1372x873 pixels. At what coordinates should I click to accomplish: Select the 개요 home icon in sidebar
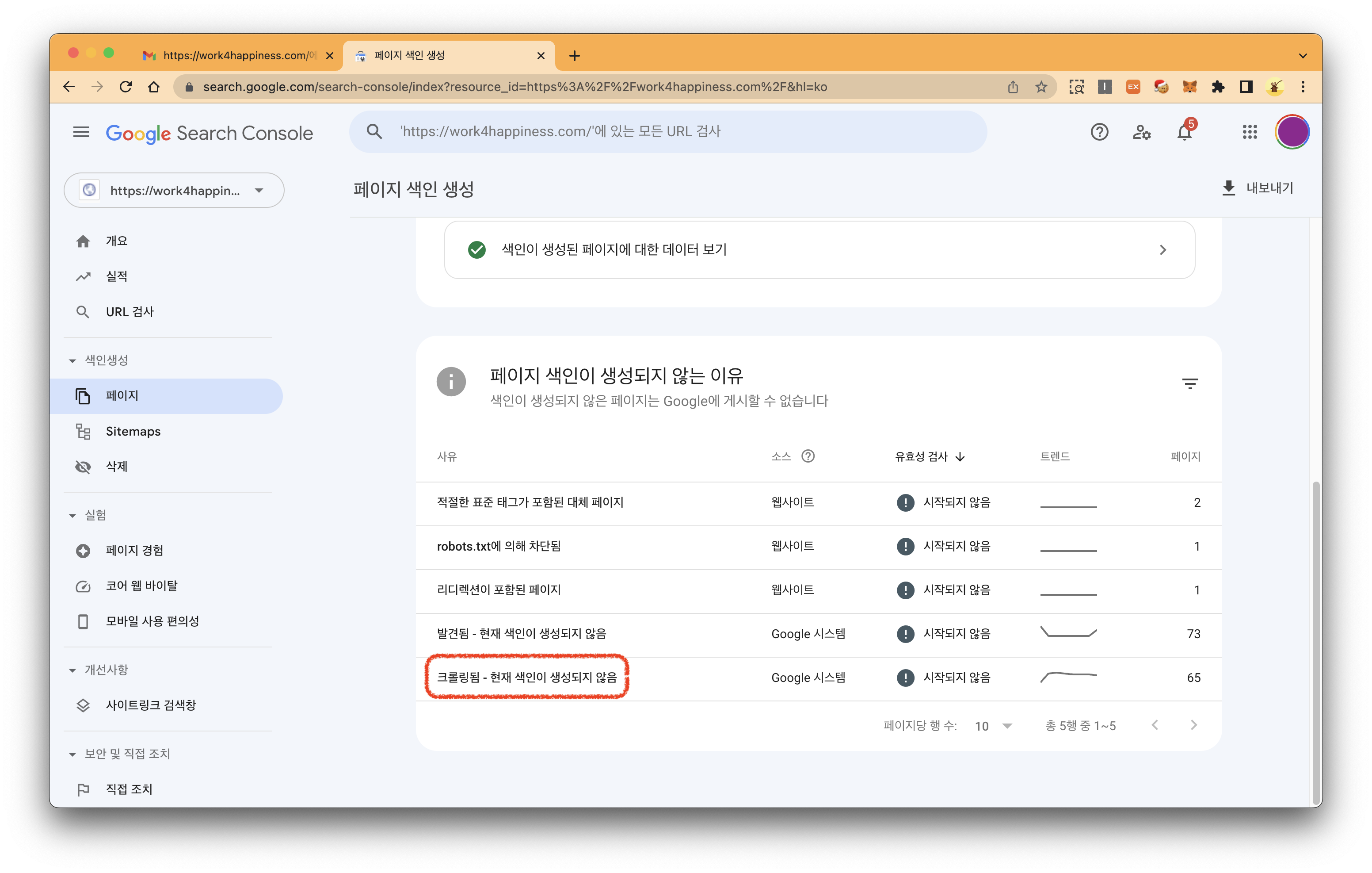pyautogui.click(x=83, y=240)
